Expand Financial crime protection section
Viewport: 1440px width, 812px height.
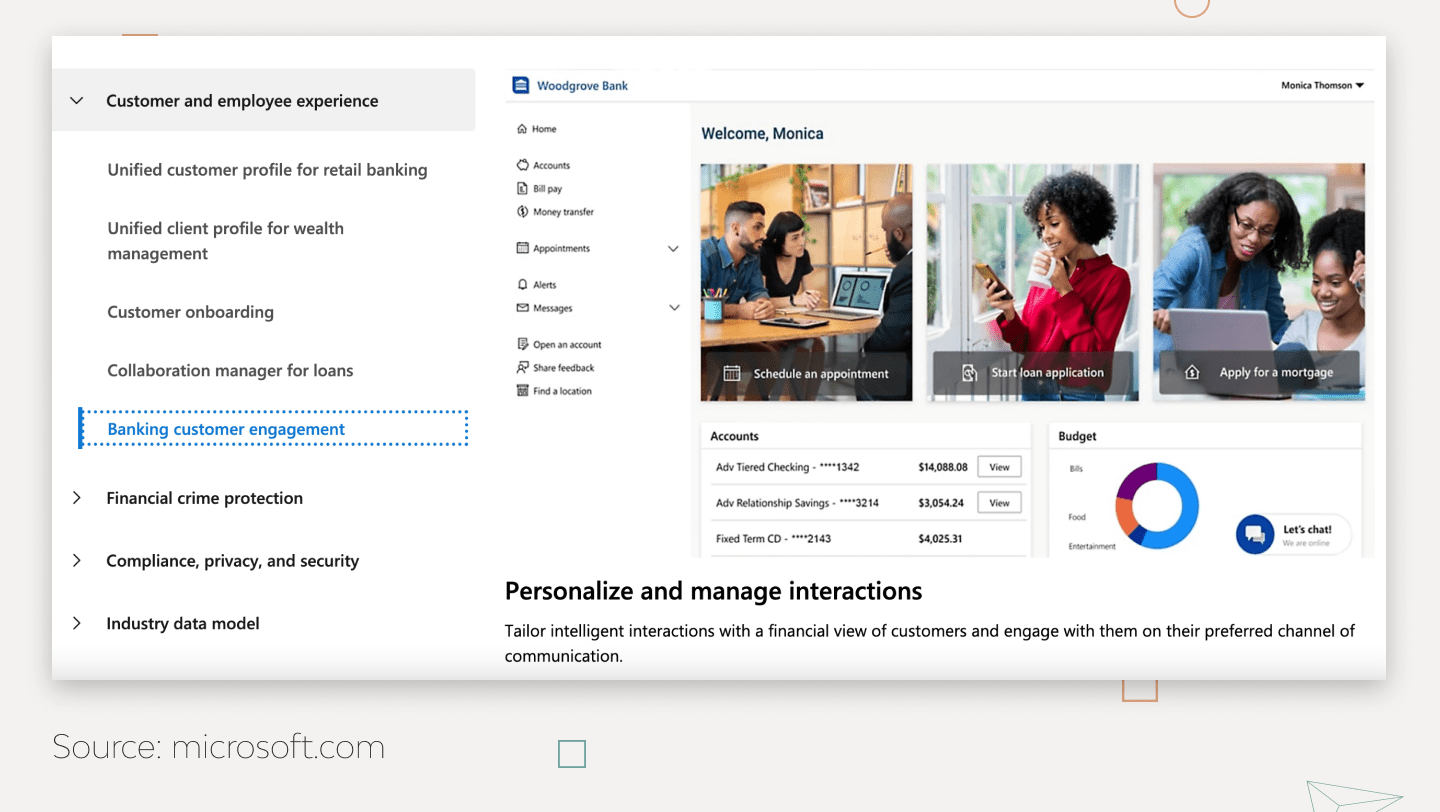coord(77,498)
